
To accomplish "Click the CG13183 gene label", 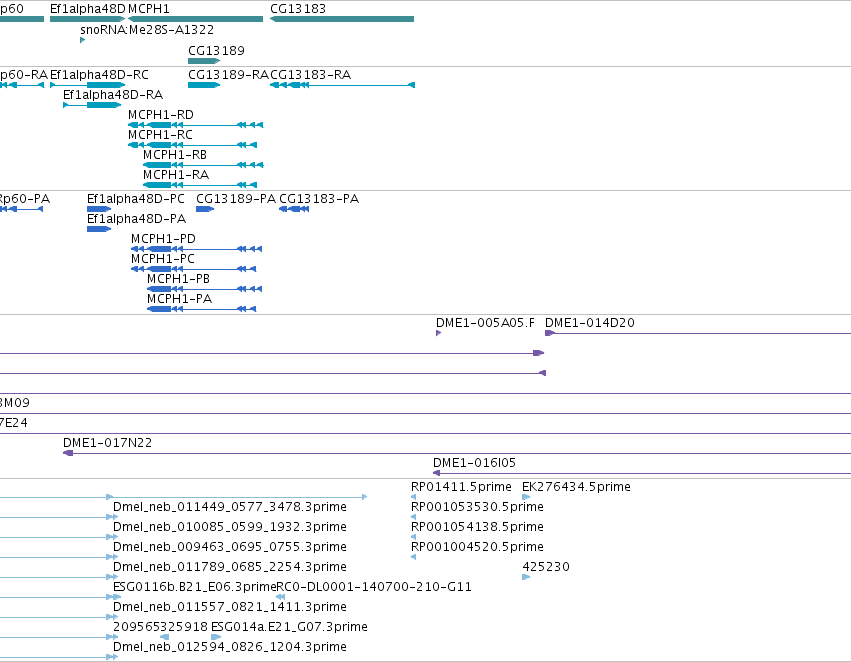I will [298, 9].
